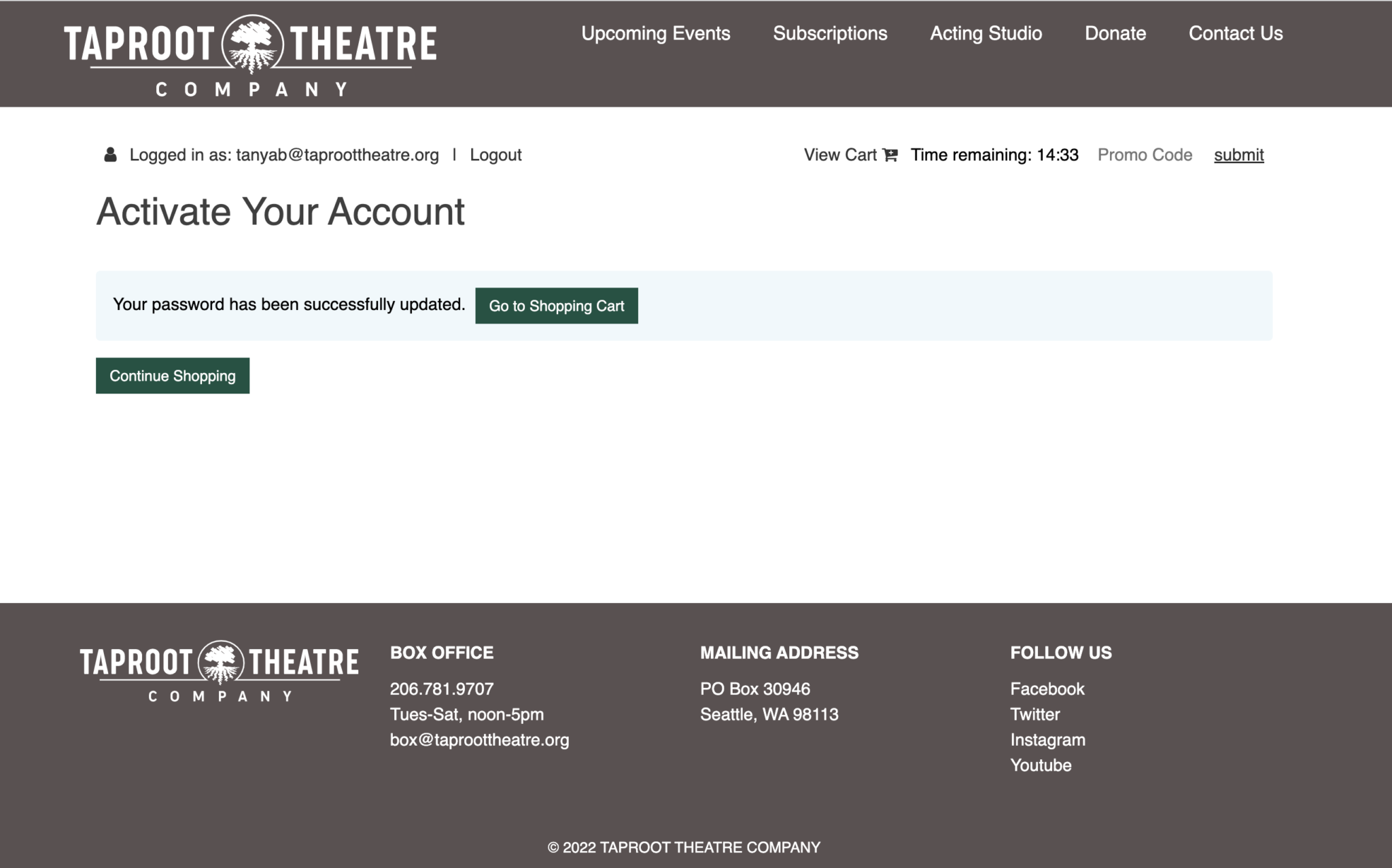Focus the Promo Code field
The image size is (1392, 868).
coord(1147,155)
